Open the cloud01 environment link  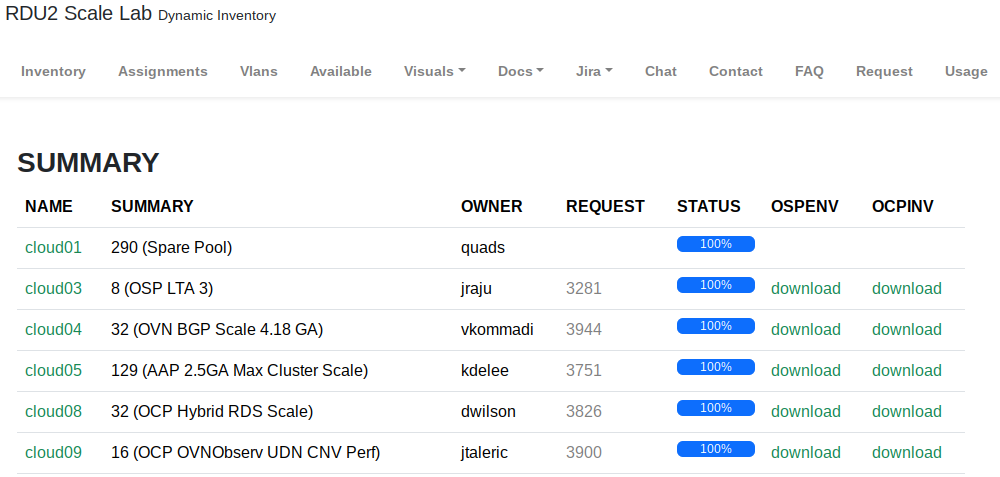53,247
